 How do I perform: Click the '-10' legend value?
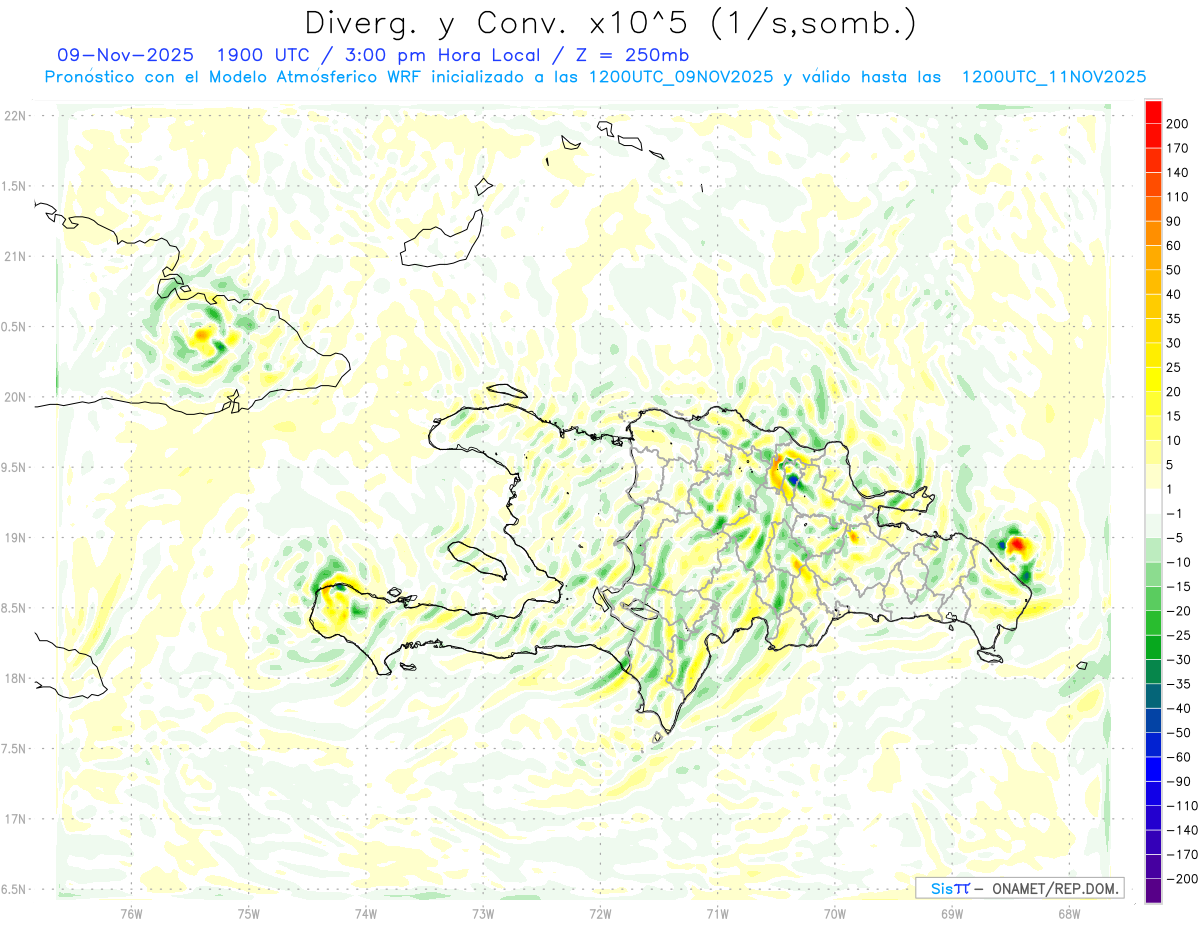(x=1177, y=562)
